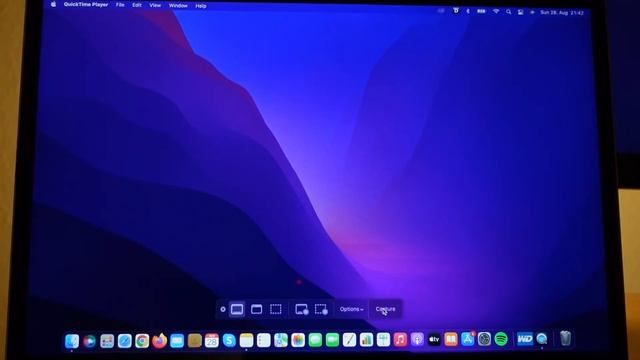Open System Preferences from the Dock
This screenshot has width=640, height=360.
(x=484, y=339)
